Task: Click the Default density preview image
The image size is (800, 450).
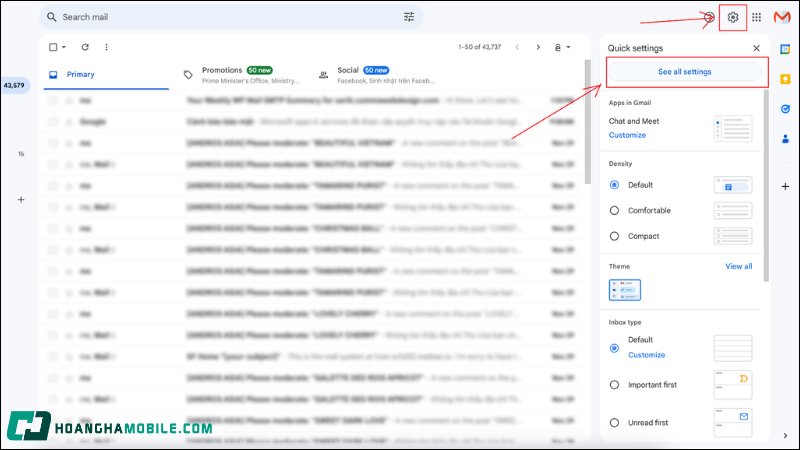Action: pyautogui.click(x=733, y=185)
